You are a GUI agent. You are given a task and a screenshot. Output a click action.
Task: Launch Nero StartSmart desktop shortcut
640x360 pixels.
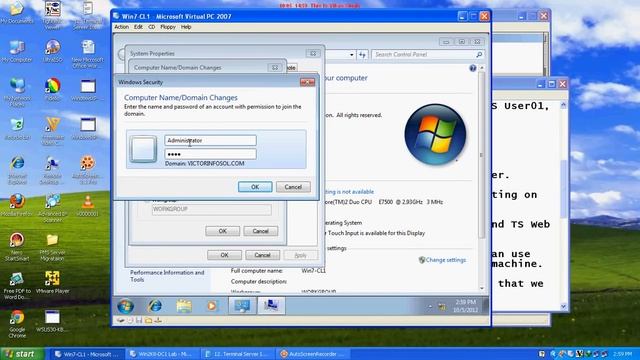[17, 247]
